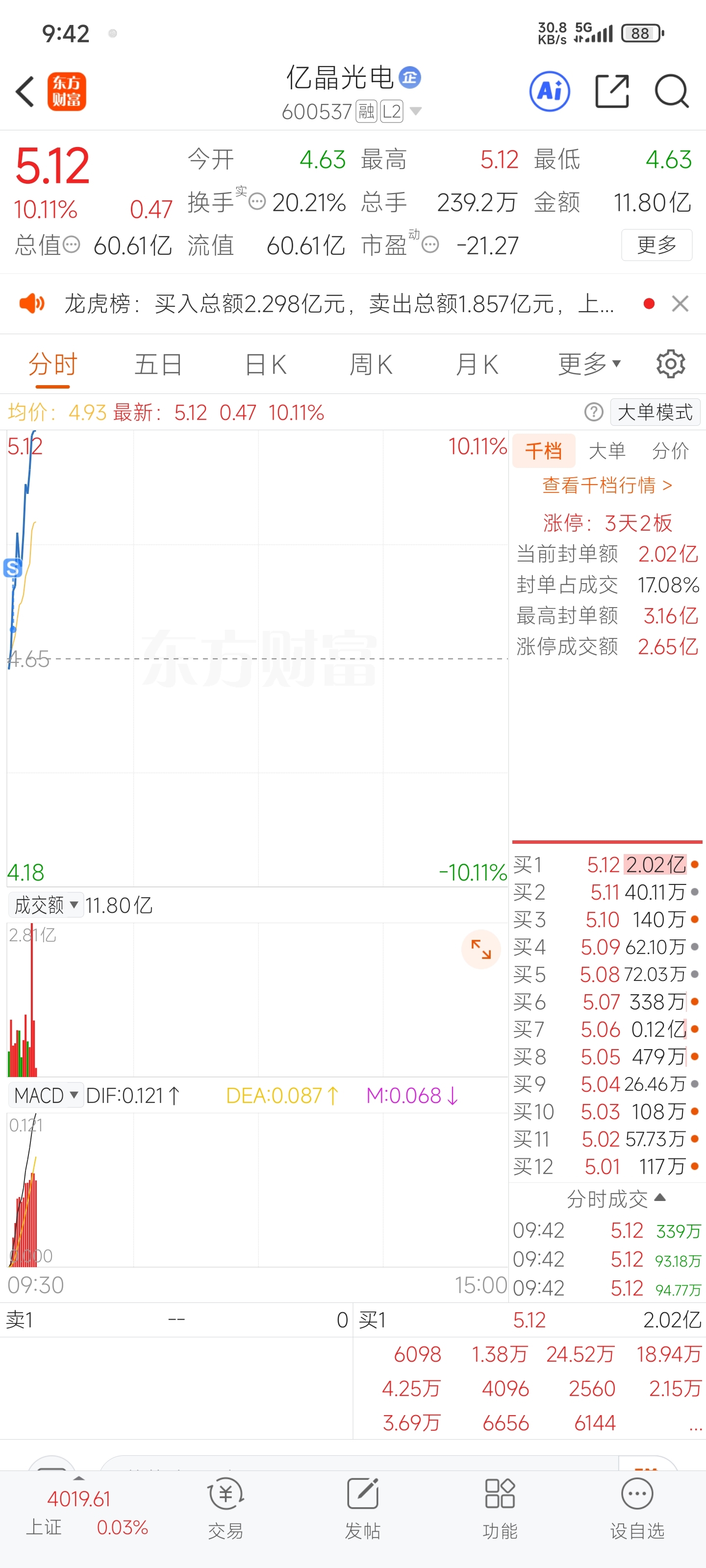Tap the bottom 买1 5.12 quote row
The image size is (706, 1568).
[x=529, y=1320]
